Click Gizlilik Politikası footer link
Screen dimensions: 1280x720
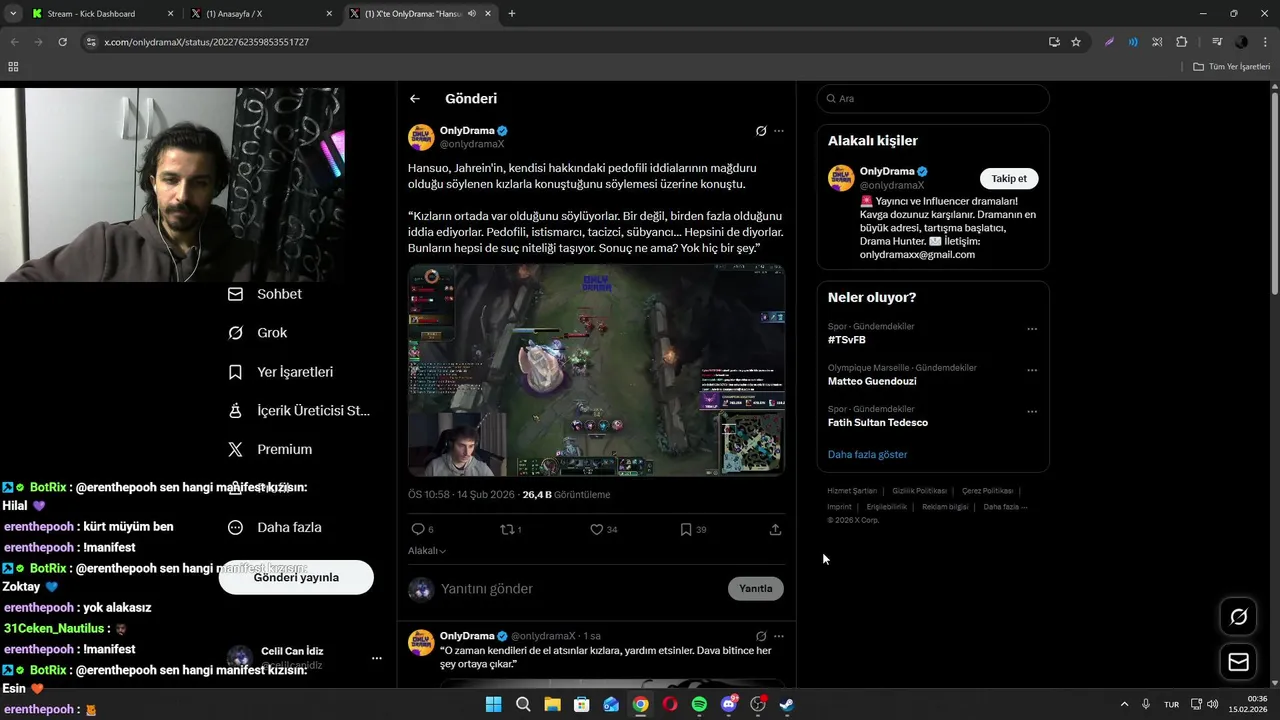919,491
